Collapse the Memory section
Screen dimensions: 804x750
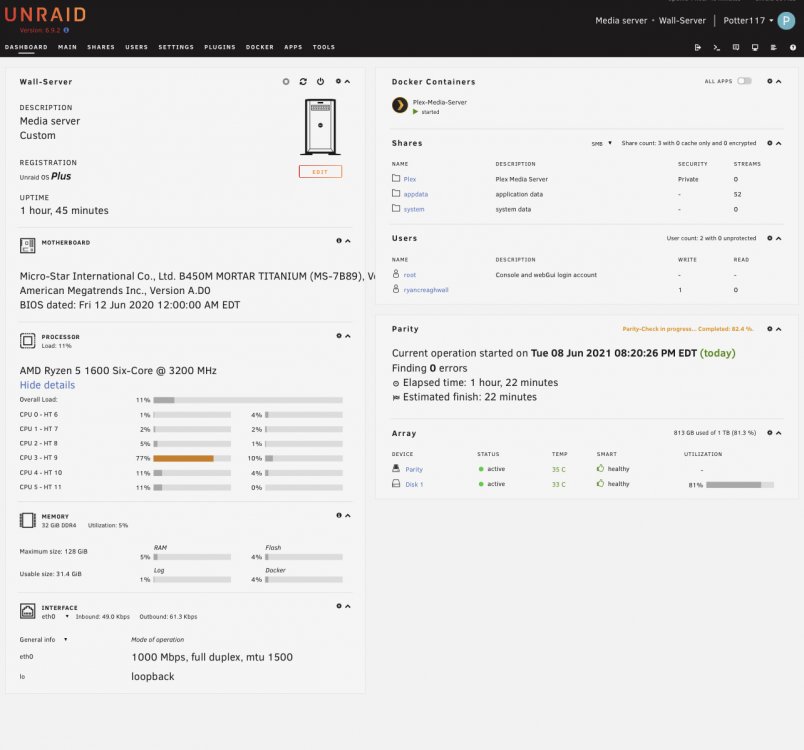point(348,516)
